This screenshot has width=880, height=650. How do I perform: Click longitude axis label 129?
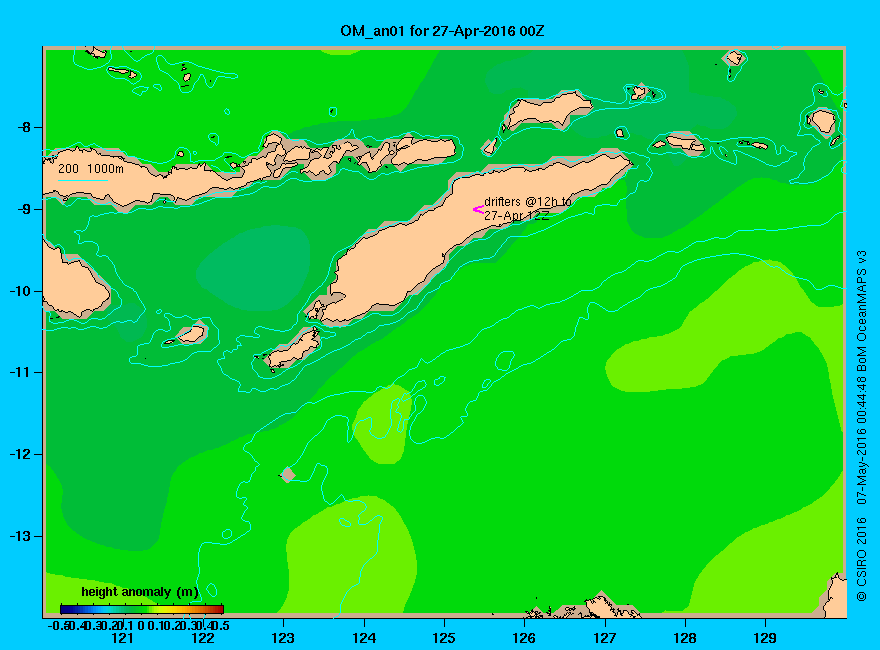(765, 638)
